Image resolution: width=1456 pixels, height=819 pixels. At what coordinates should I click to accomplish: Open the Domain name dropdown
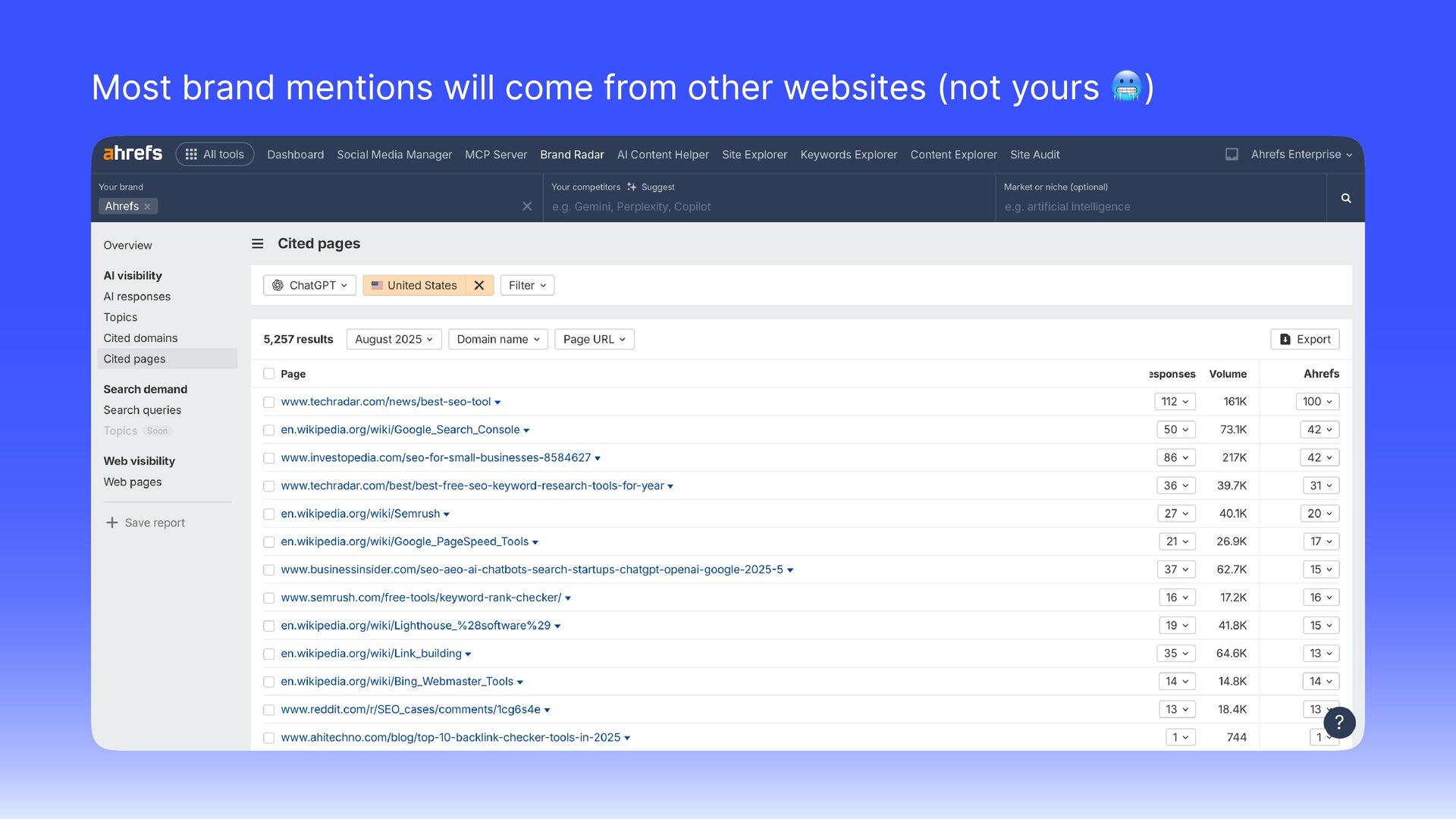(497, 340)
